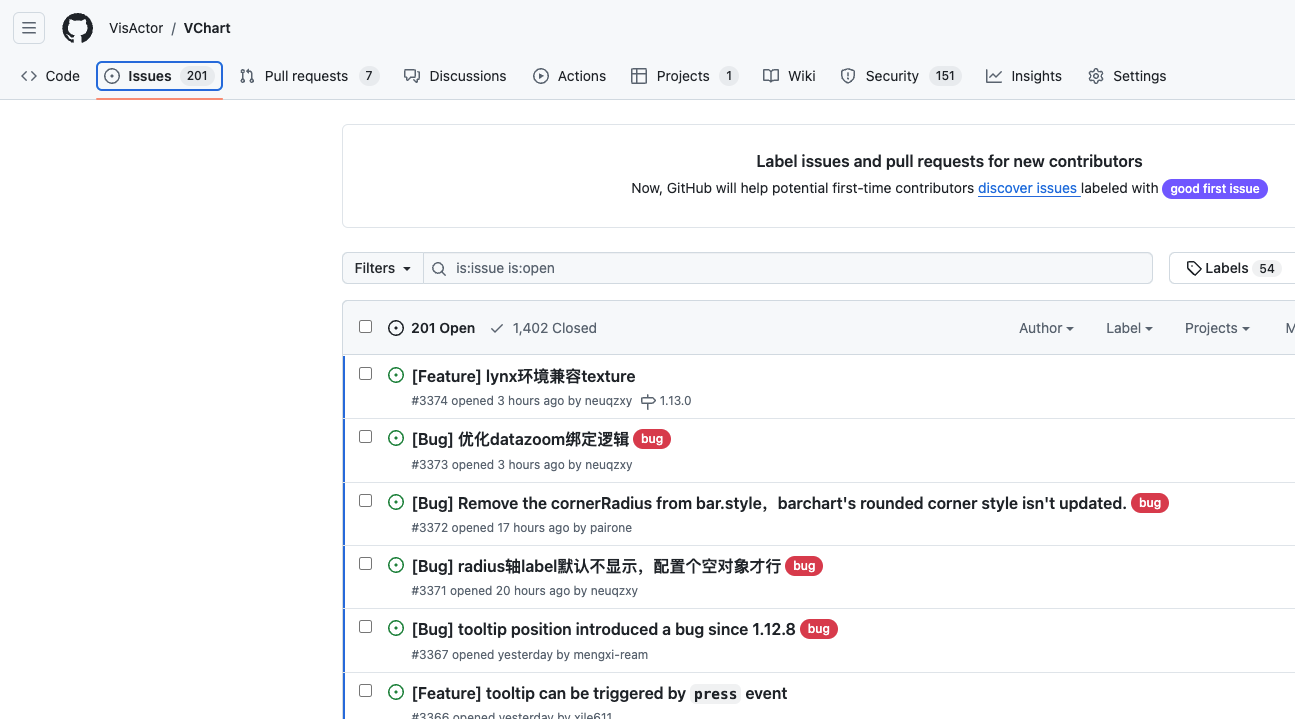The image size is (1295, 719).
Task: Click the milestone signpost icon
Action: click(648, 401)
